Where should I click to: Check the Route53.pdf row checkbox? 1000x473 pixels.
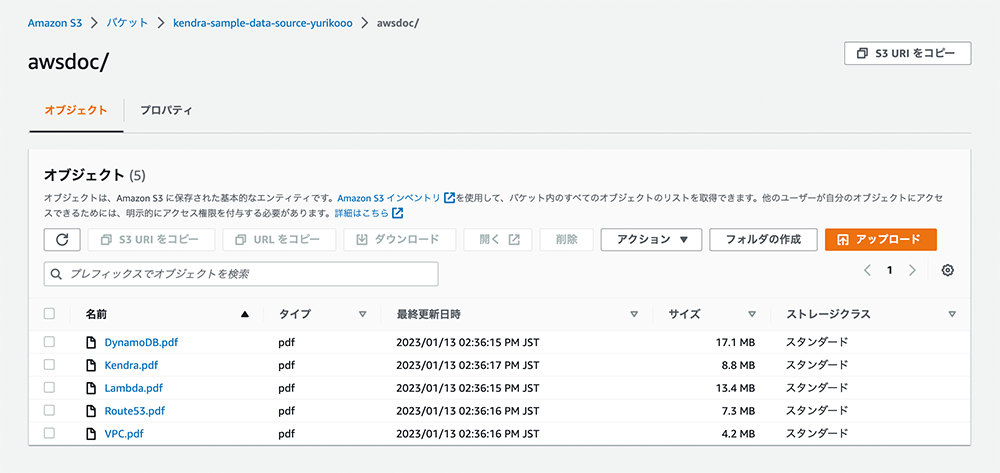point(49,411)
